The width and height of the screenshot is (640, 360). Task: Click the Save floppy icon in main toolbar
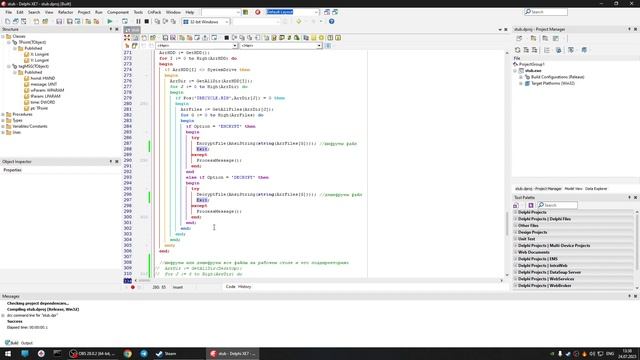[x=59, y=21]
